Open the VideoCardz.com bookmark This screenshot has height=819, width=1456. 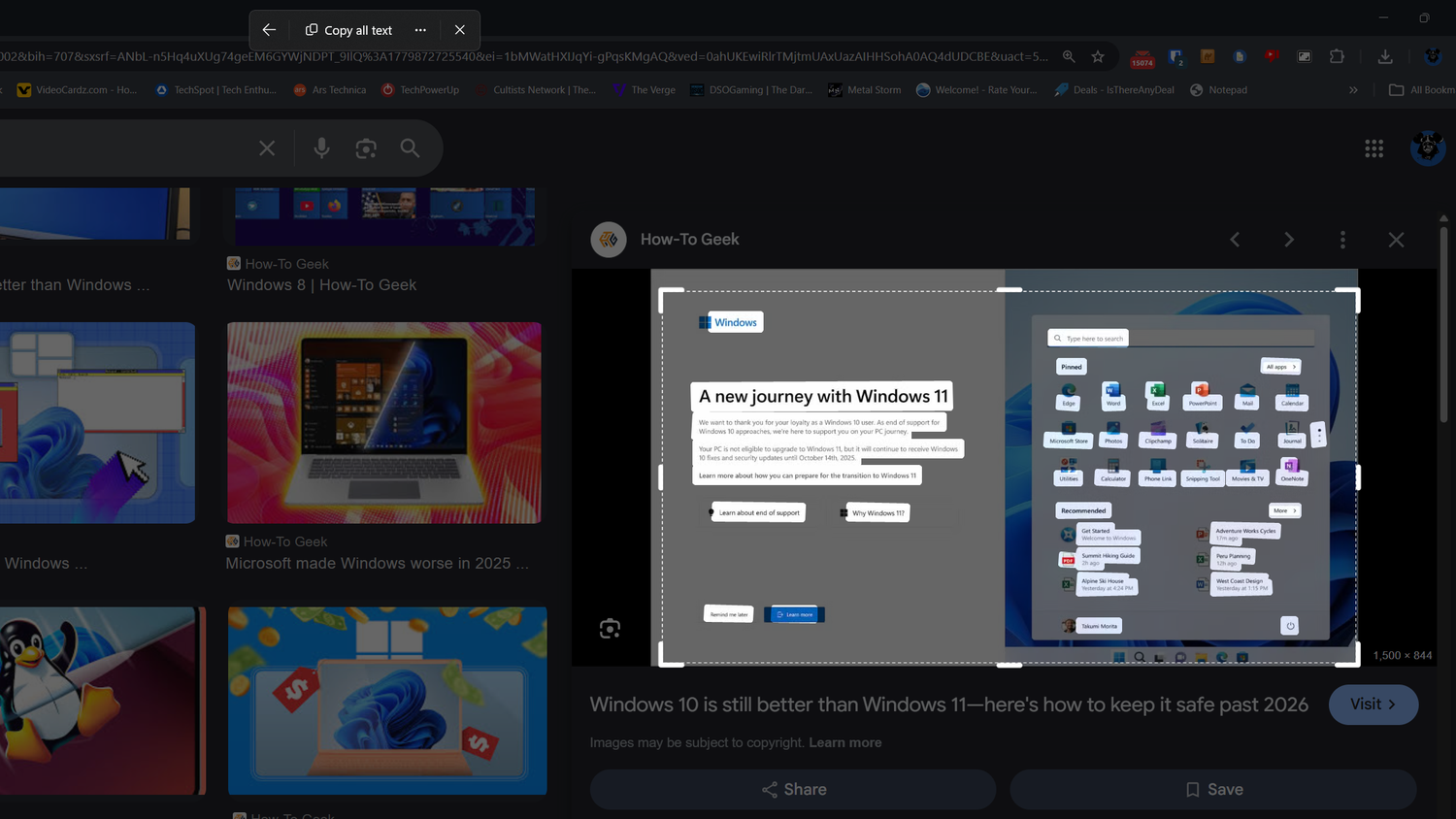click(77, 89)
